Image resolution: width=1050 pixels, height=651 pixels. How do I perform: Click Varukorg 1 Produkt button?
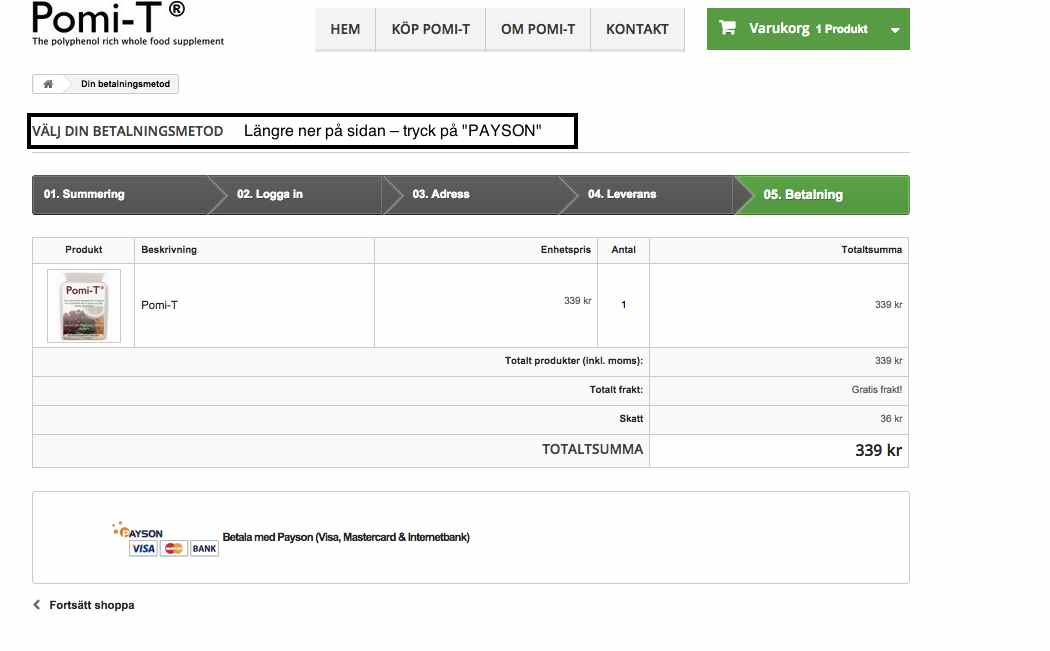point(808,29)
